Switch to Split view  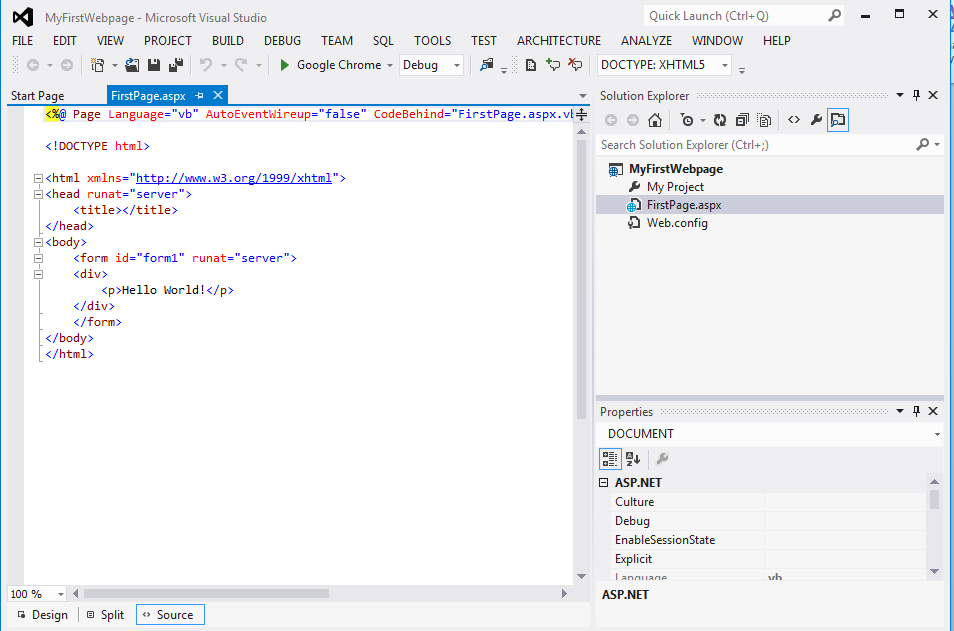pos(106,615)
